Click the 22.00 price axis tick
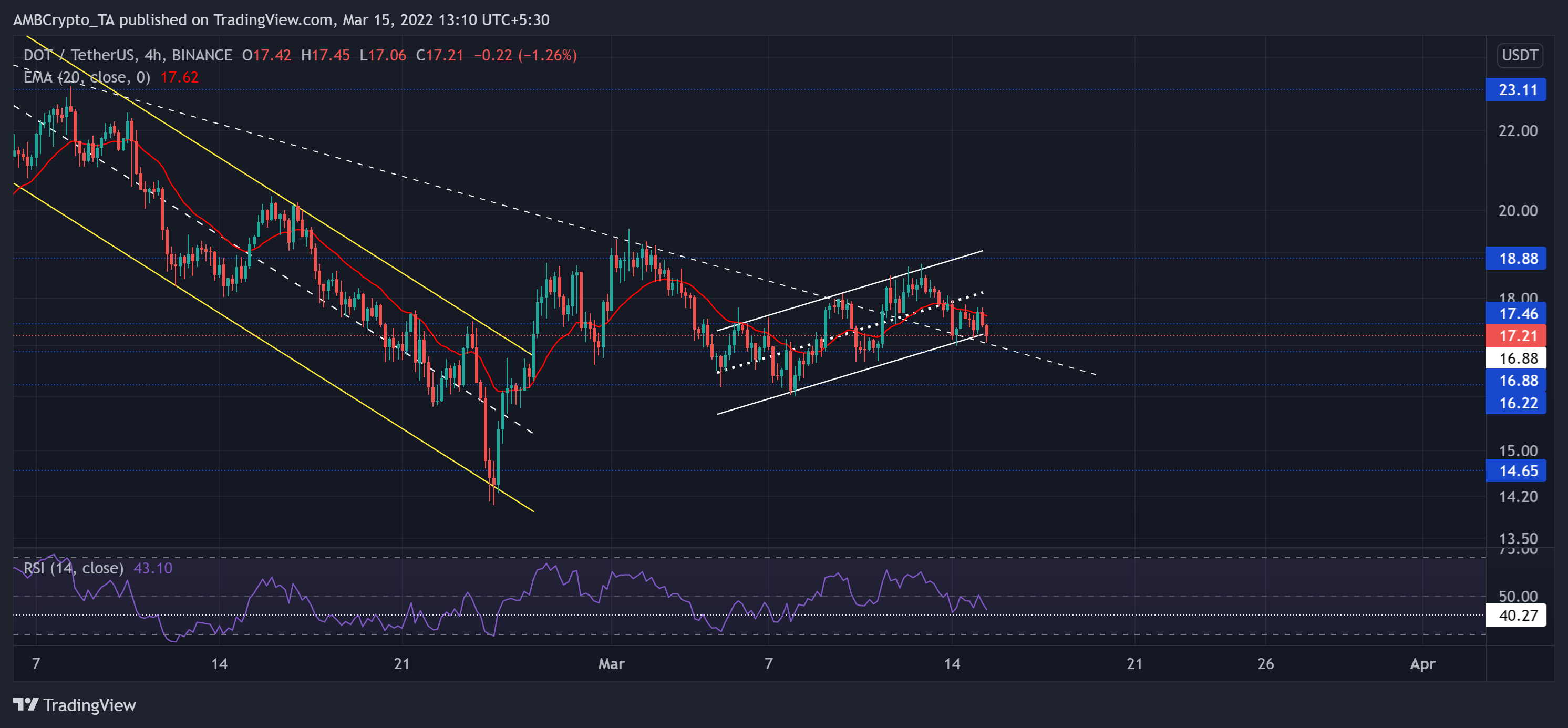 [x=1518, y=131]
